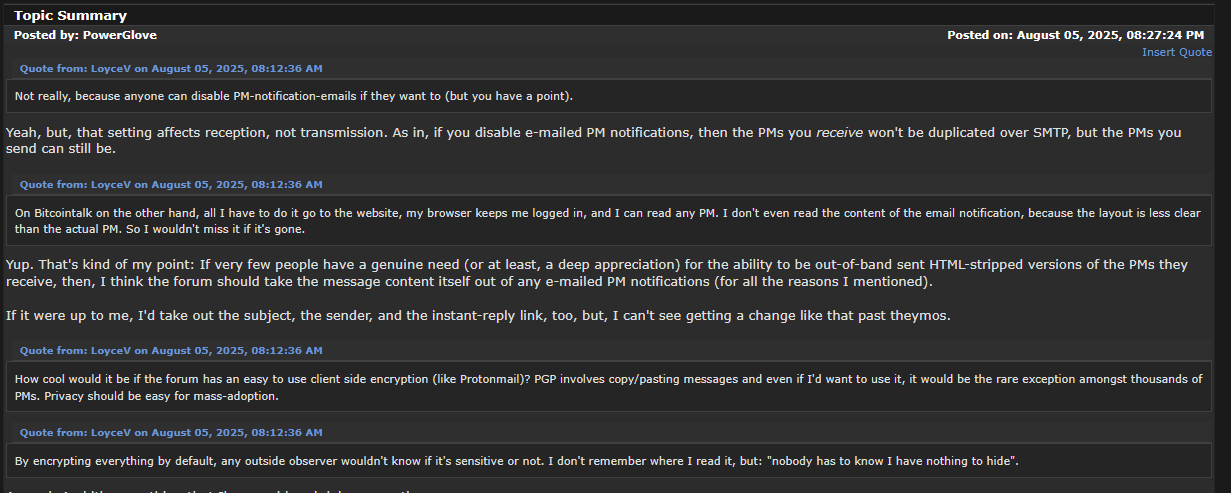This screenshot has width=1231, height=493.
Task: Click the "Posted by:" label
Action: click(46, 35)
